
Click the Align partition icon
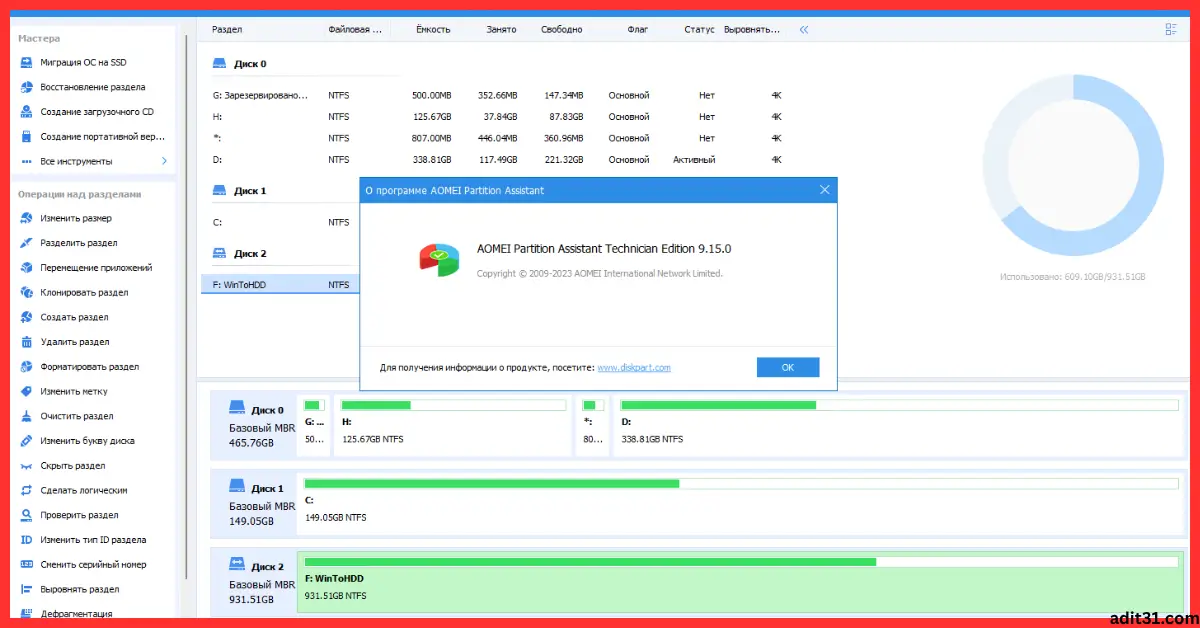coord(28,589)
